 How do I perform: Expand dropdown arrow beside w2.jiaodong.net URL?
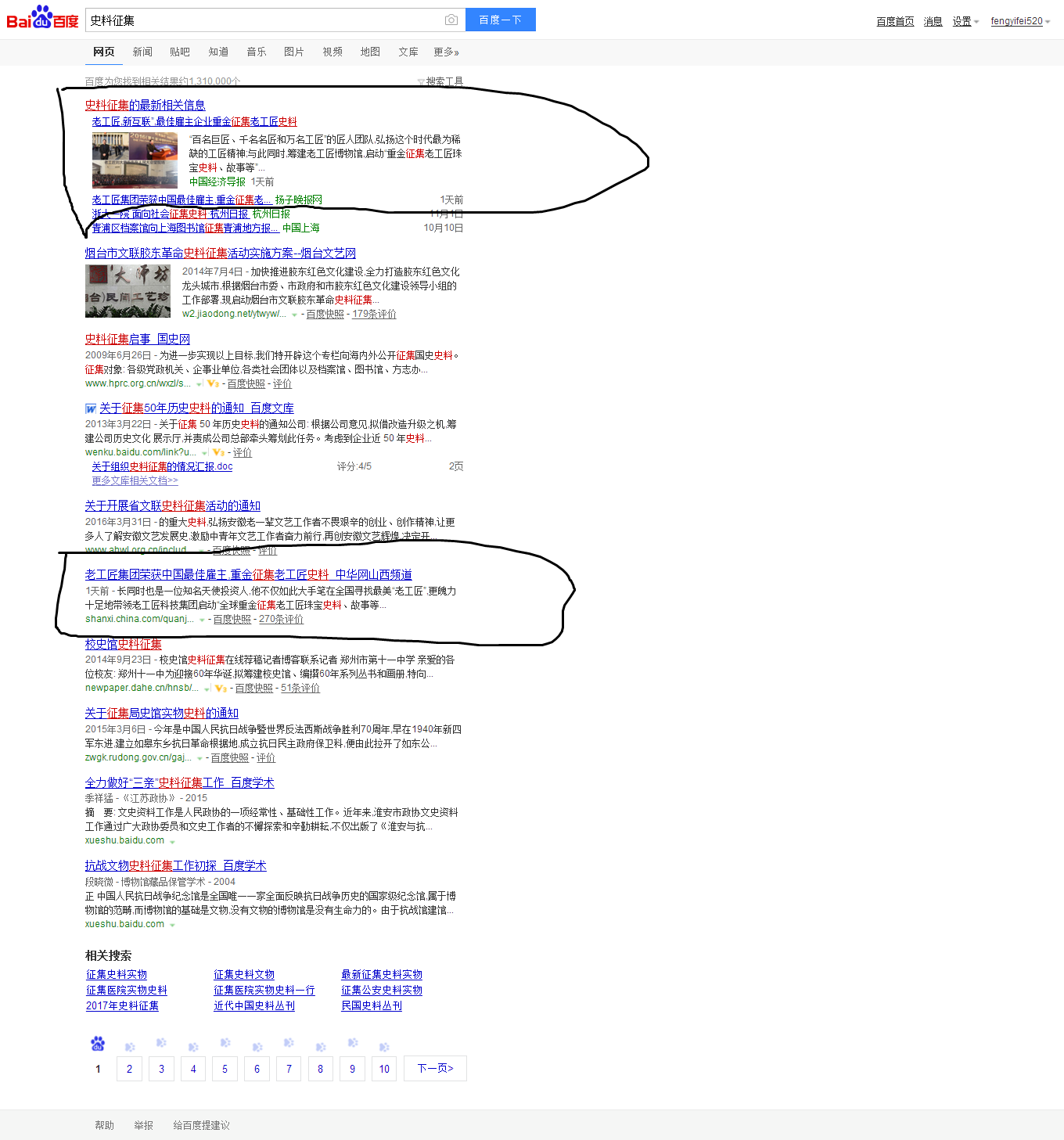[x=294, y=315]
